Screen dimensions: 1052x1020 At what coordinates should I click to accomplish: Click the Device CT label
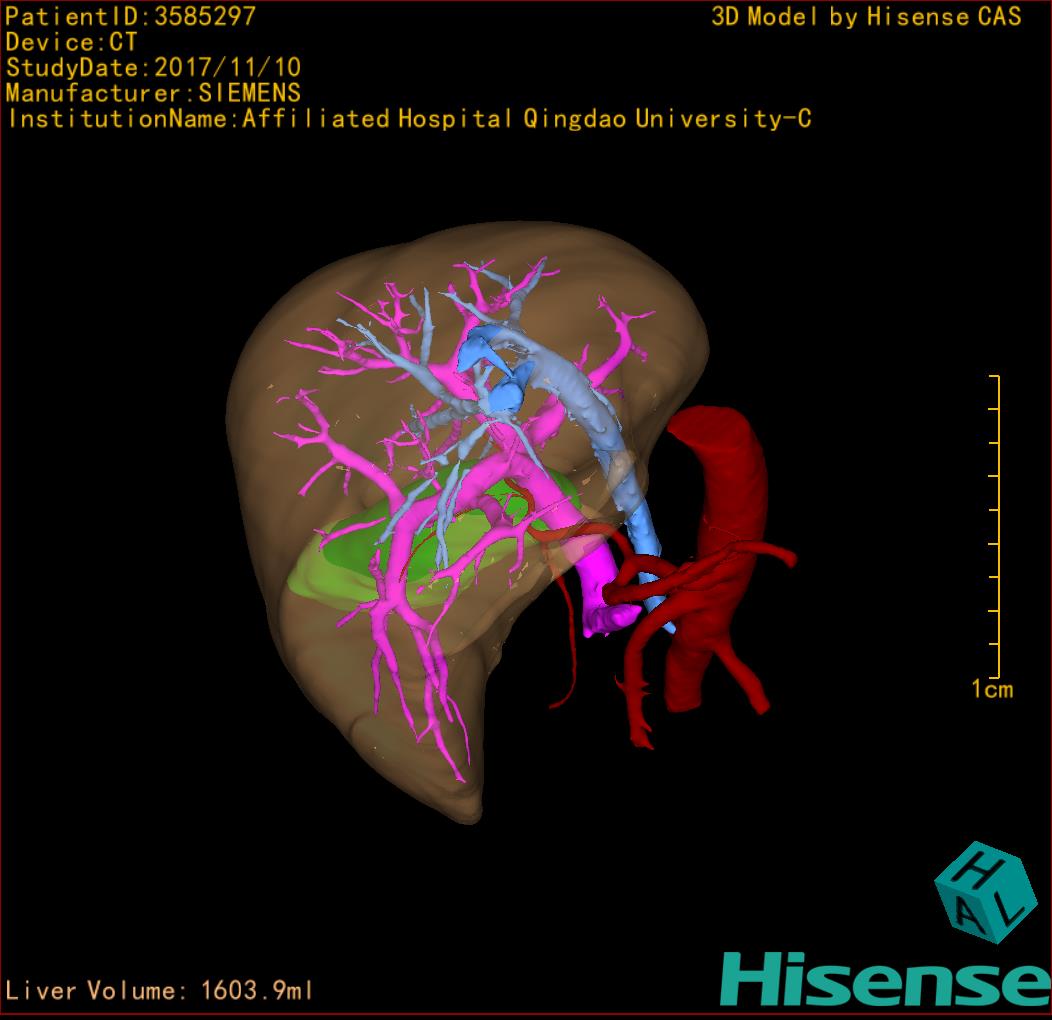(x=71, y=42)
